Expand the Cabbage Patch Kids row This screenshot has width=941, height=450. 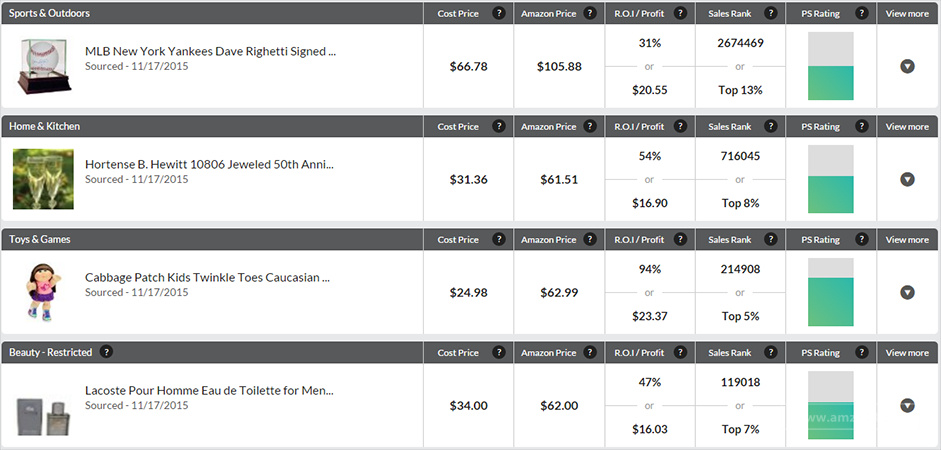907,292
